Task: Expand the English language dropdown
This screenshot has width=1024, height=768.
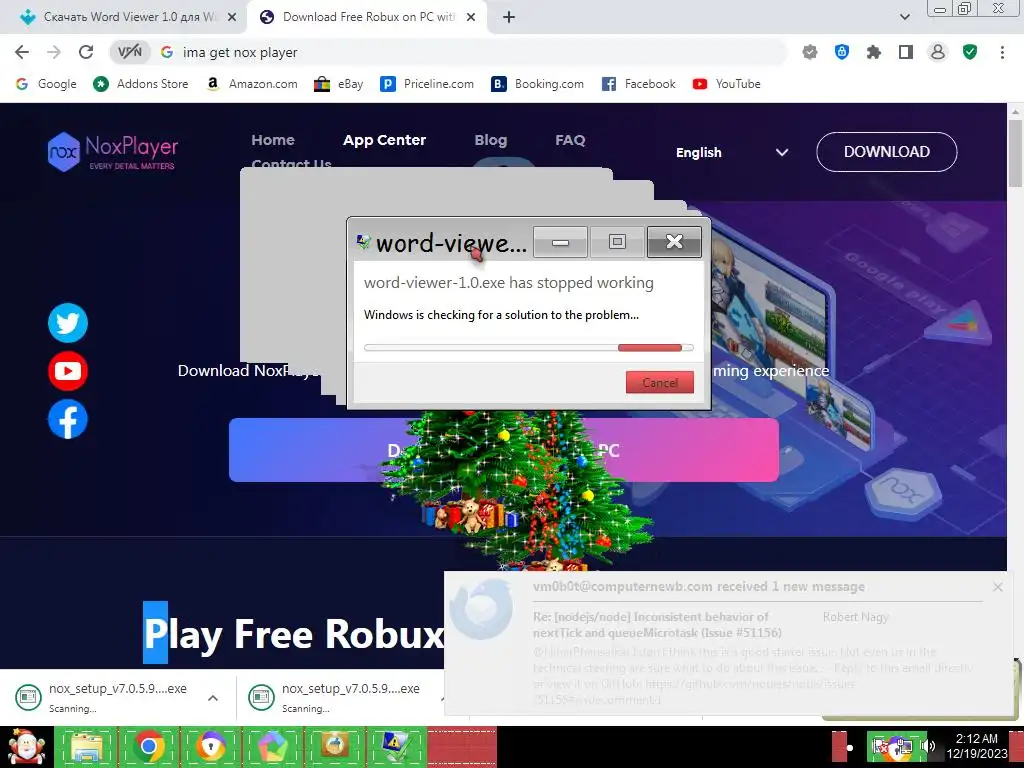Action: [x=731, y=152]
